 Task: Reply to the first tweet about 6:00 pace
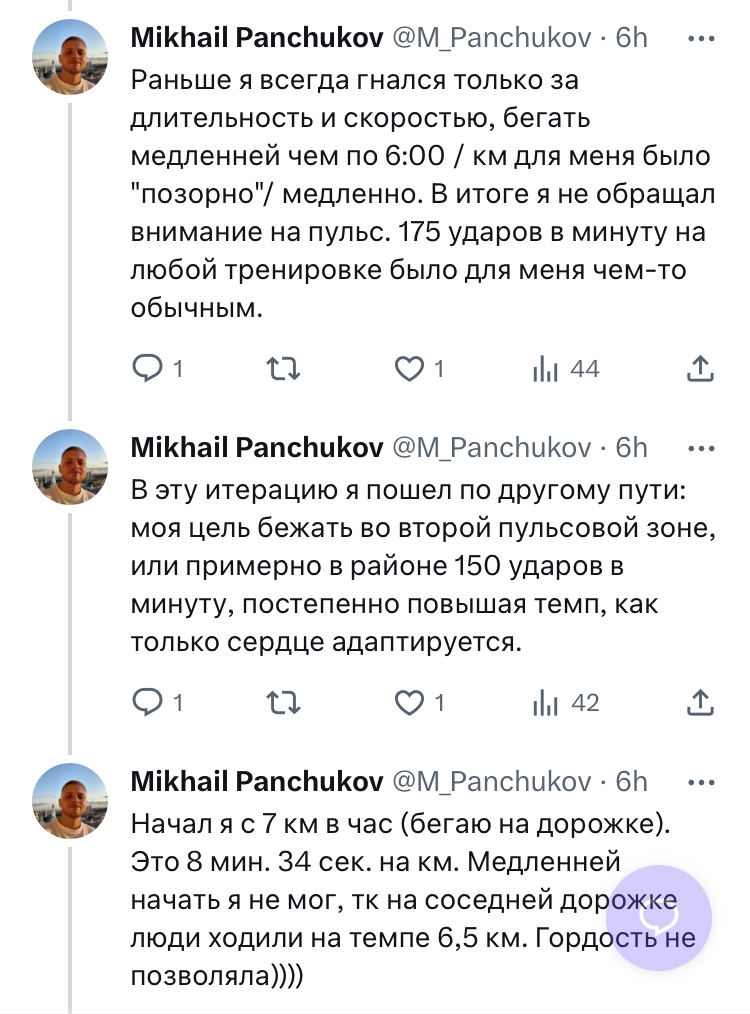click(x=148, y=369)
